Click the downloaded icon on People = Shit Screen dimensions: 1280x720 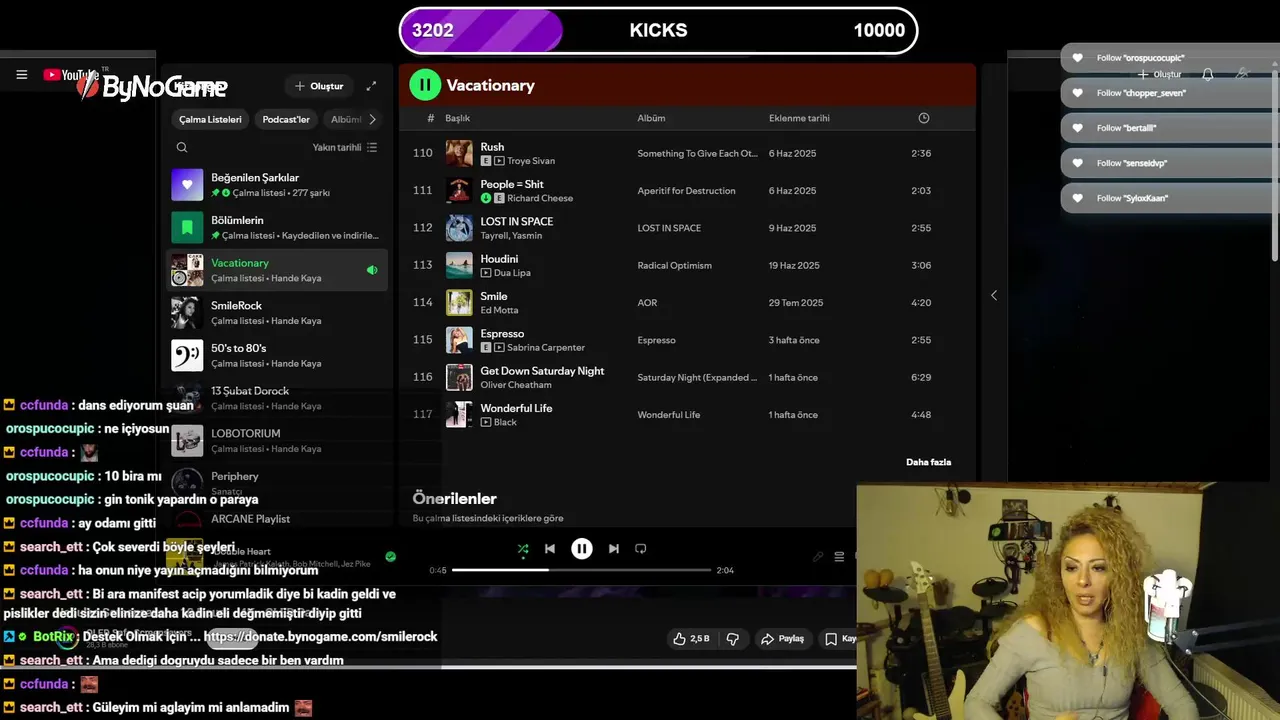click(486, 198)
